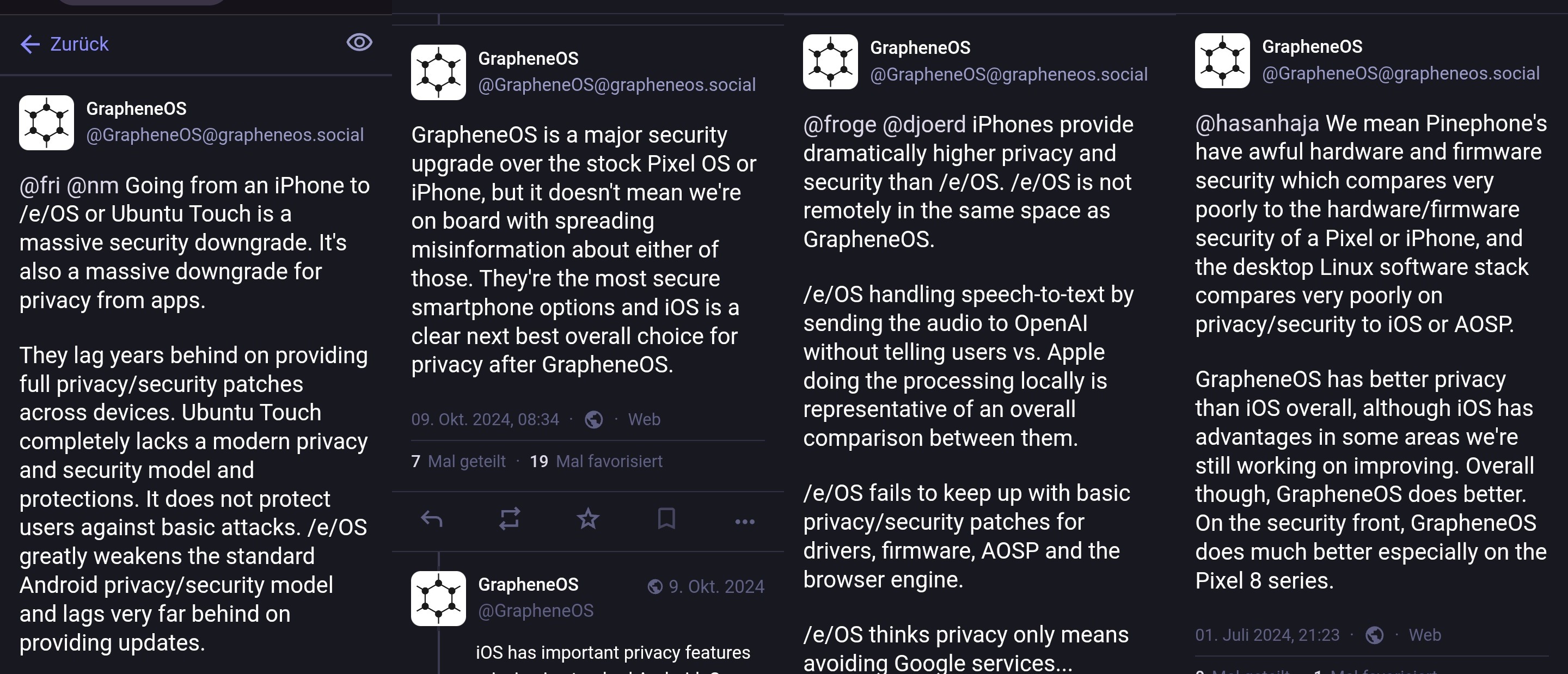The image size is (1568, 674).
Task: Click the globe icon beside 01. Juli 2024
Action: pos(1374,635)
